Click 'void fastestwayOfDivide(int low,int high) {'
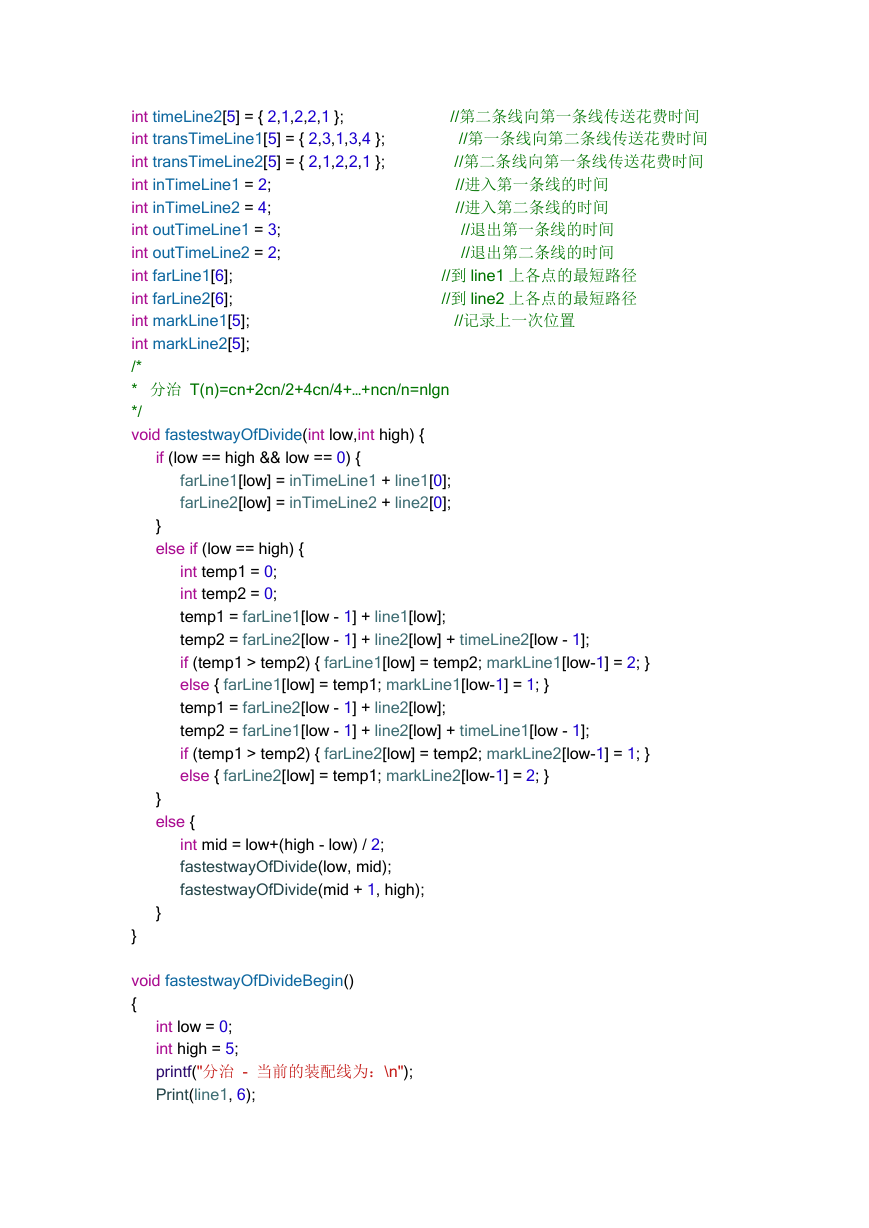This screenshot has height=1228, width=869. 278,435
